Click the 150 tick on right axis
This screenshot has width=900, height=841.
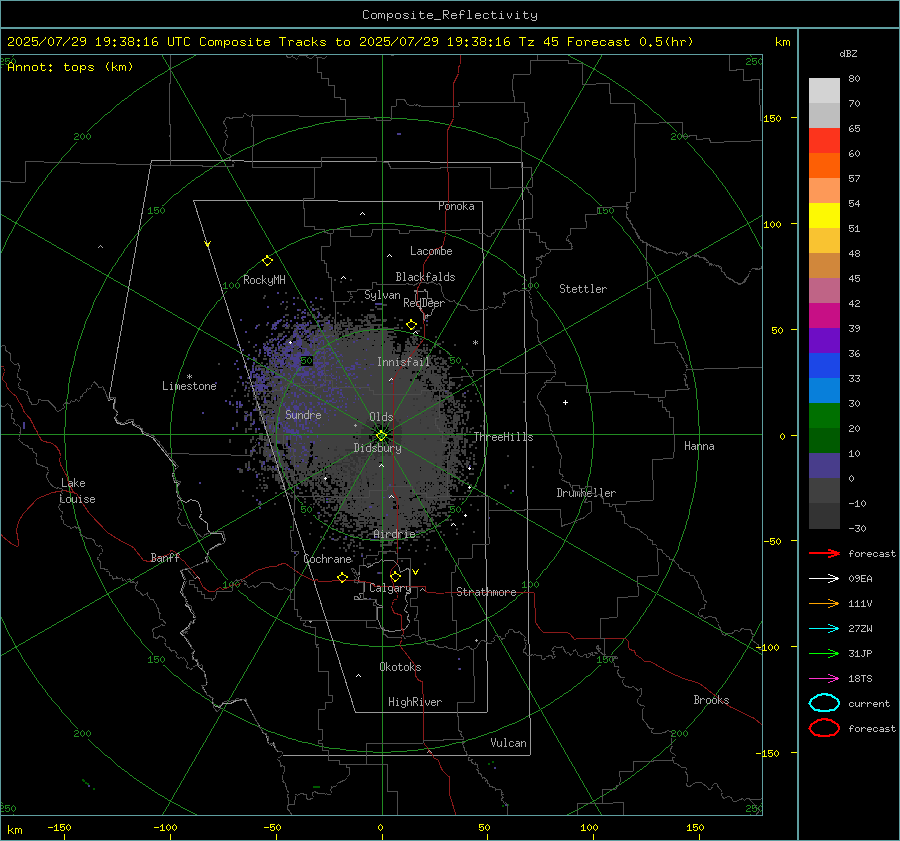(x=773, y=118)
